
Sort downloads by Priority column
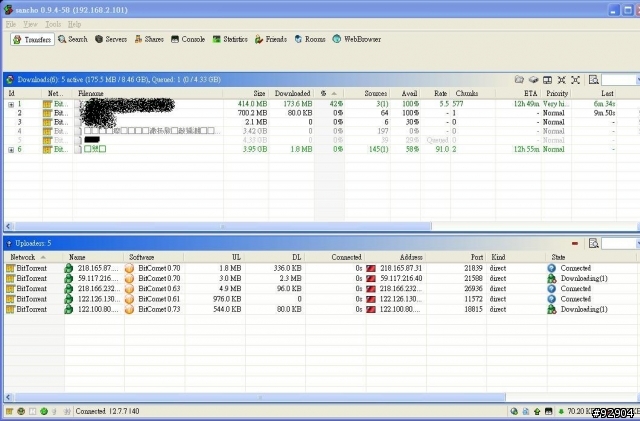[556, 94]
